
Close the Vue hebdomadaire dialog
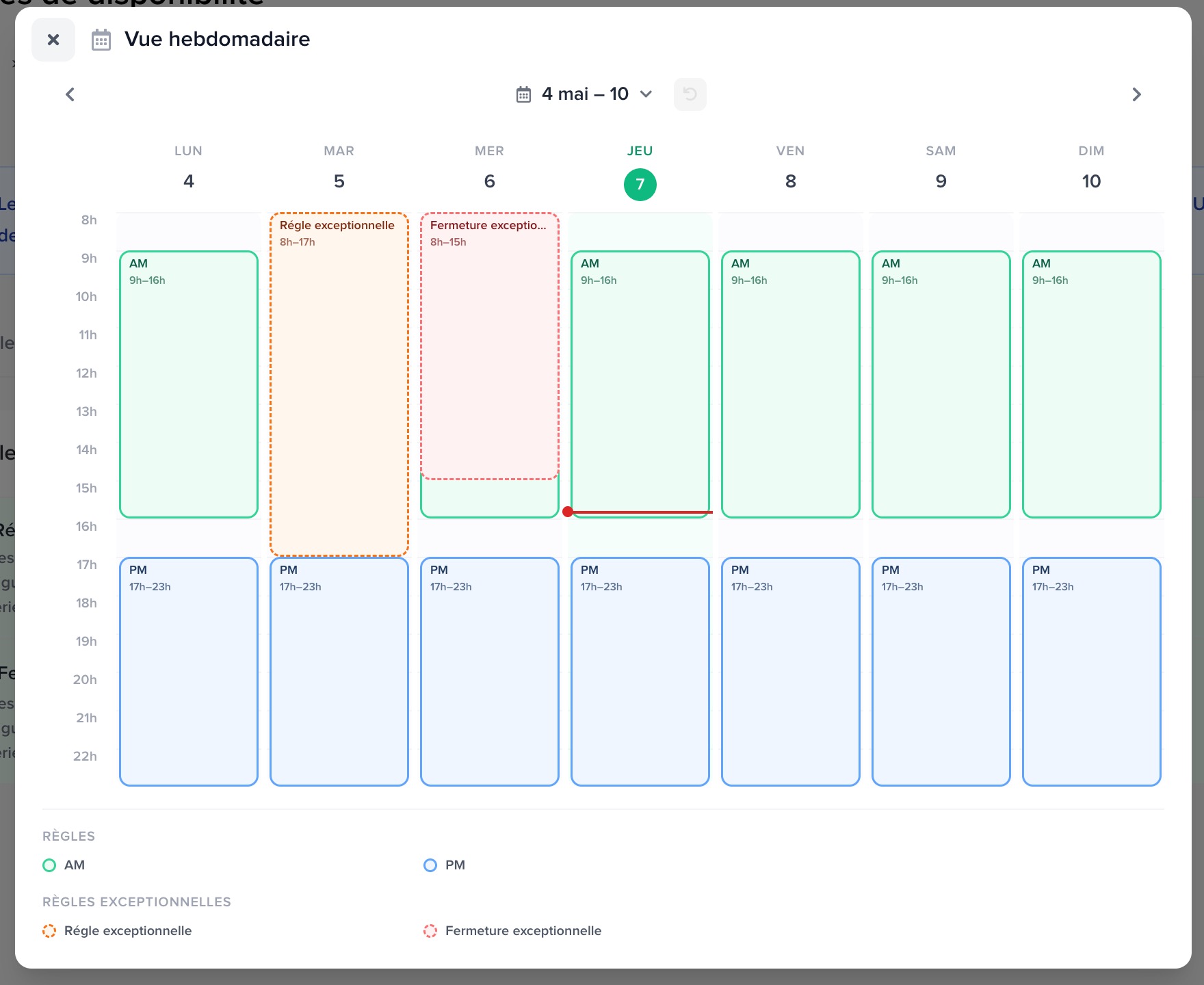pos(53,40)
